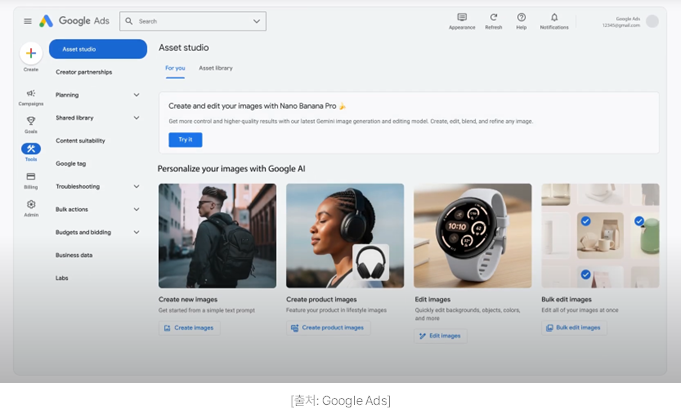Open the Campaigns section icon
The height and width of the screenshot is (416, 681).
tap(31, 93)
